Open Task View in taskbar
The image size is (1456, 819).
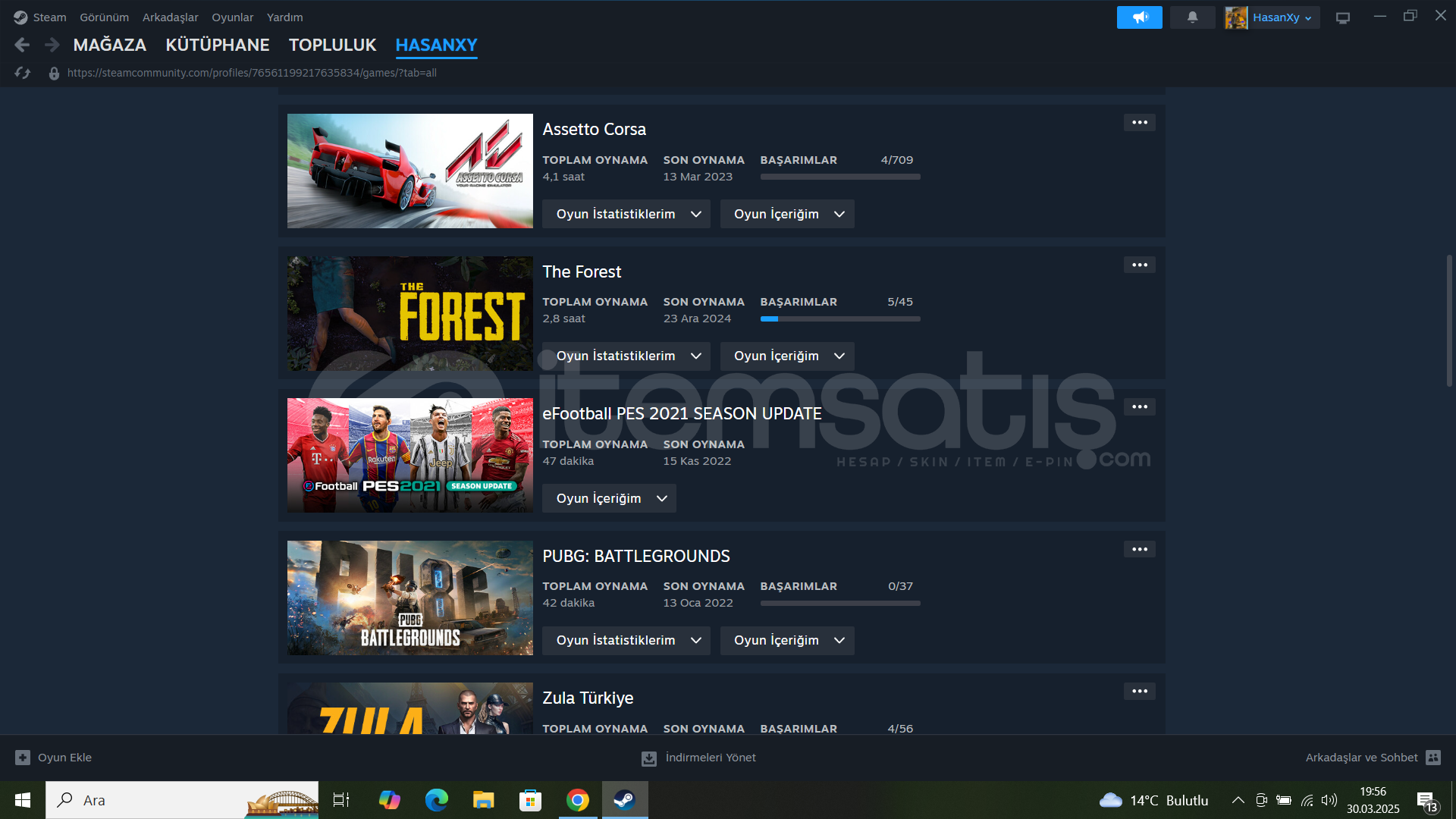(341, 800)
